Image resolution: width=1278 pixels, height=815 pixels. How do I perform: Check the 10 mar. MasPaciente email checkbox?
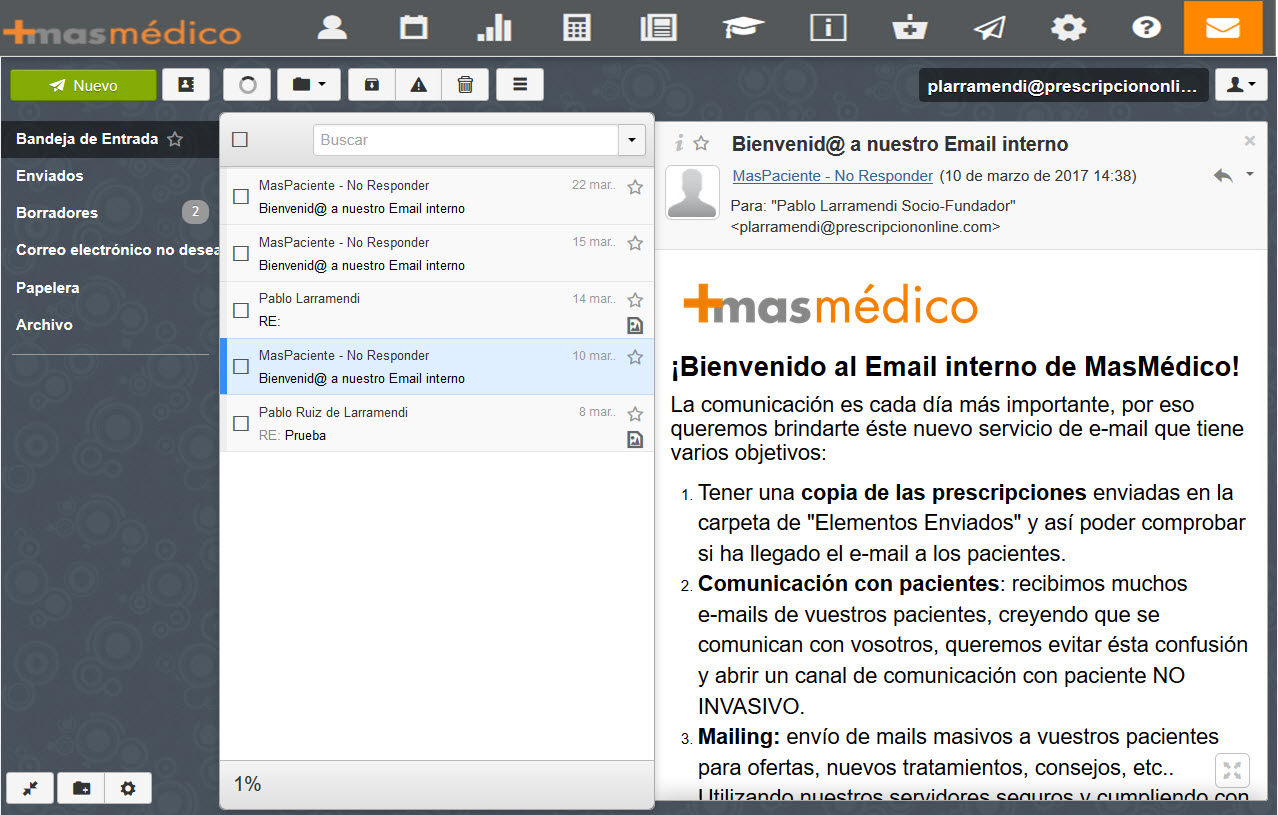[x=241, y=367]
